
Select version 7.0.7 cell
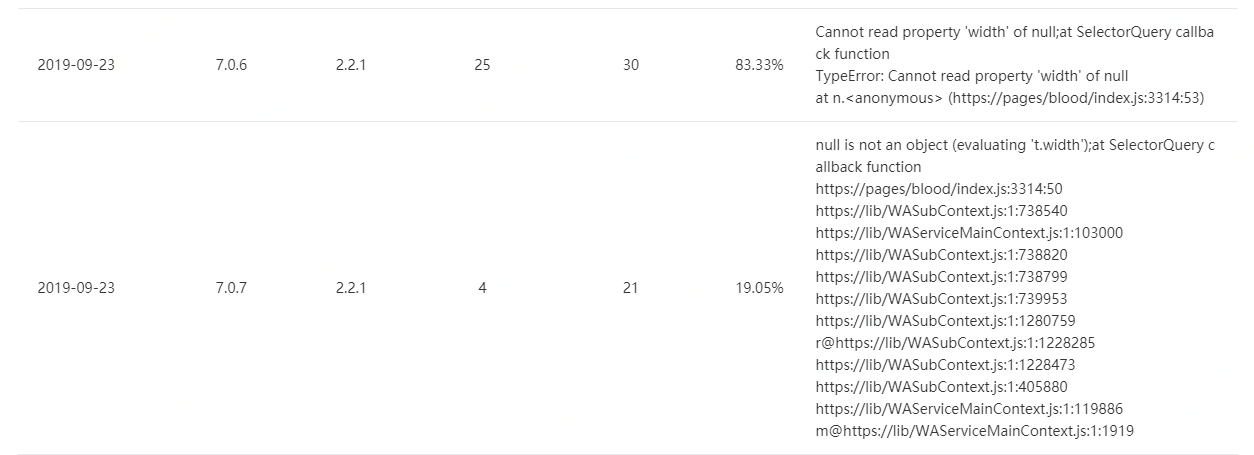pyautogui.click(x=231, y=288)
